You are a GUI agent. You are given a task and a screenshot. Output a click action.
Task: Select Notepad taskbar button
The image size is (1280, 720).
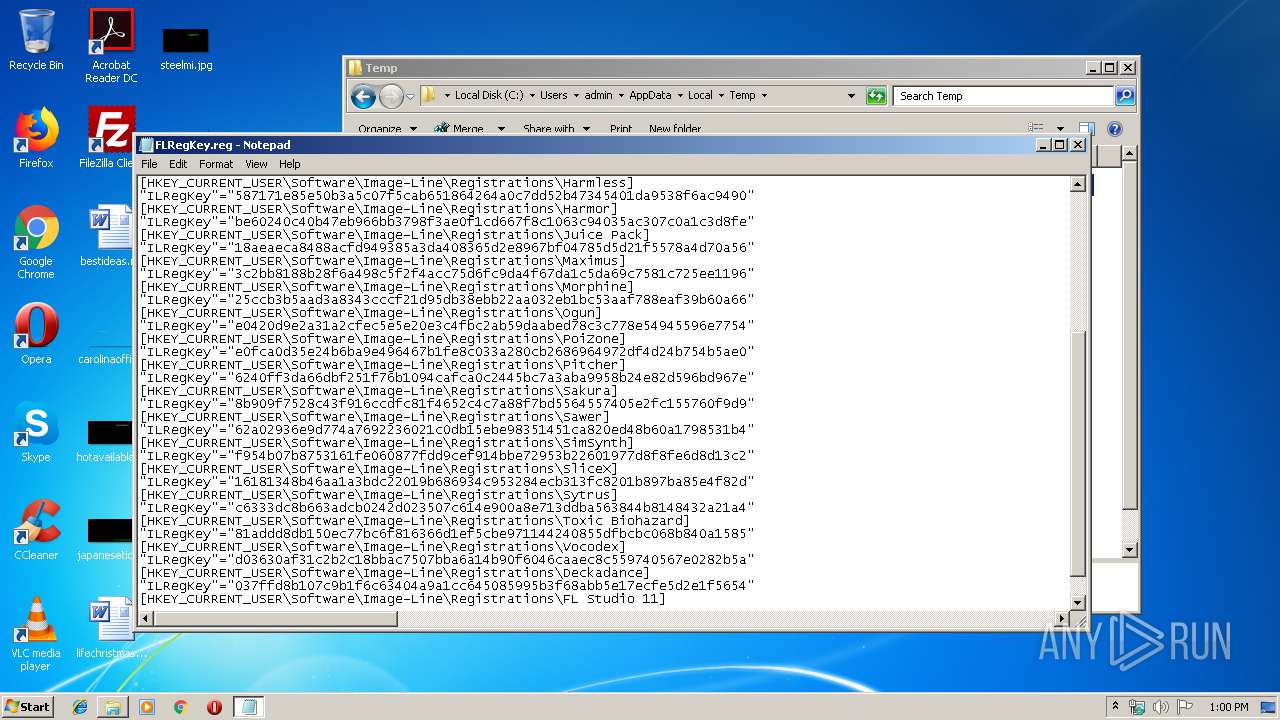(x=249, y=707)
